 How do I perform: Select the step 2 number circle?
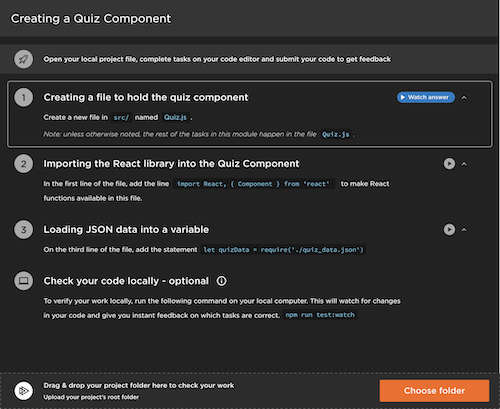[x=23, y=164]
